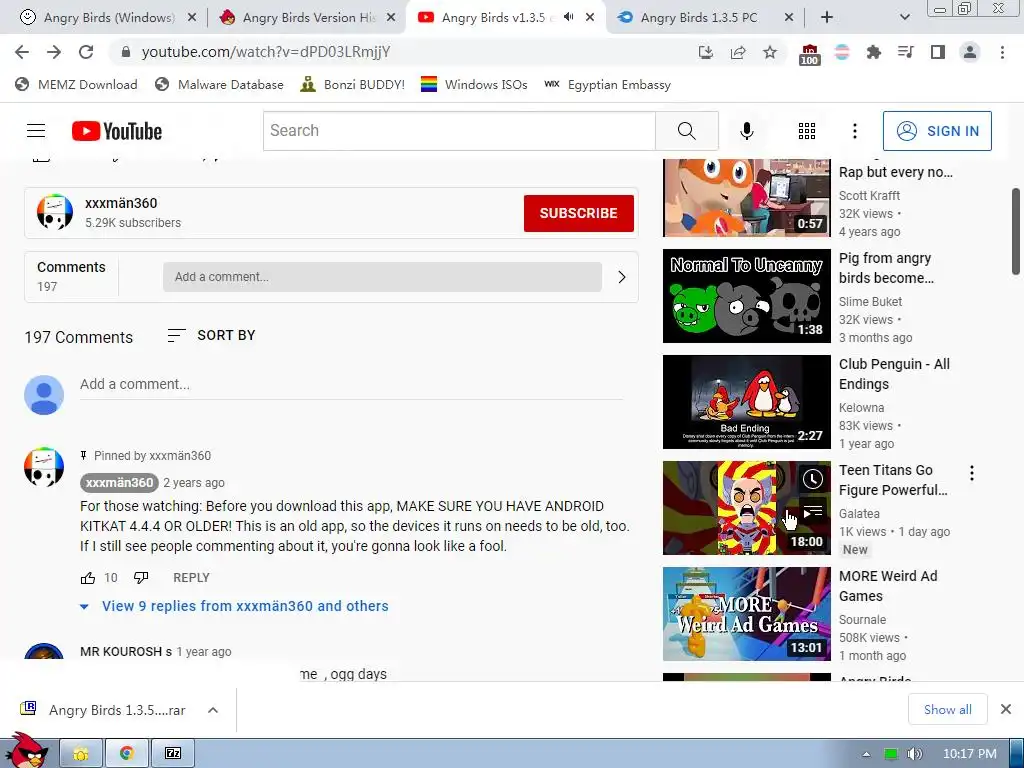
Task: Go forward with browser forward arrow
Action: [x=54, y=52]
